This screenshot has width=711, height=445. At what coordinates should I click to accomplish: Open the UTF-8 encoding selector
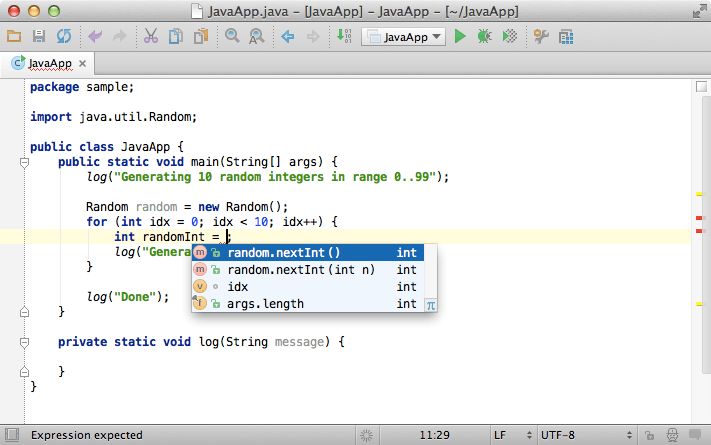coord(587,435)
